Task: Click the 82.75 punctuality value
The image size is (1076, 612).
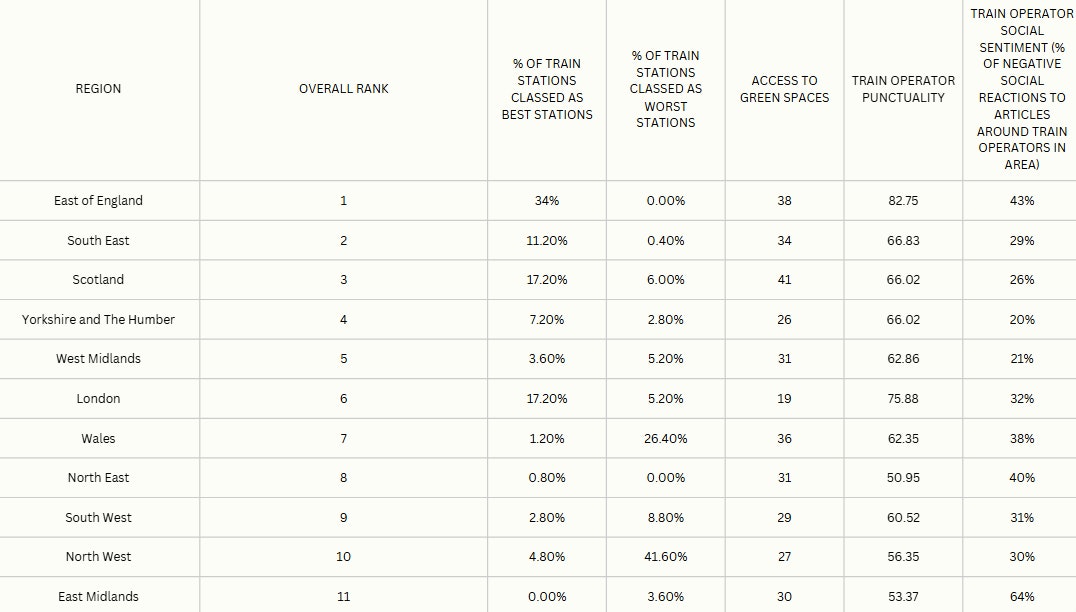Action: [x=903, y=201]
